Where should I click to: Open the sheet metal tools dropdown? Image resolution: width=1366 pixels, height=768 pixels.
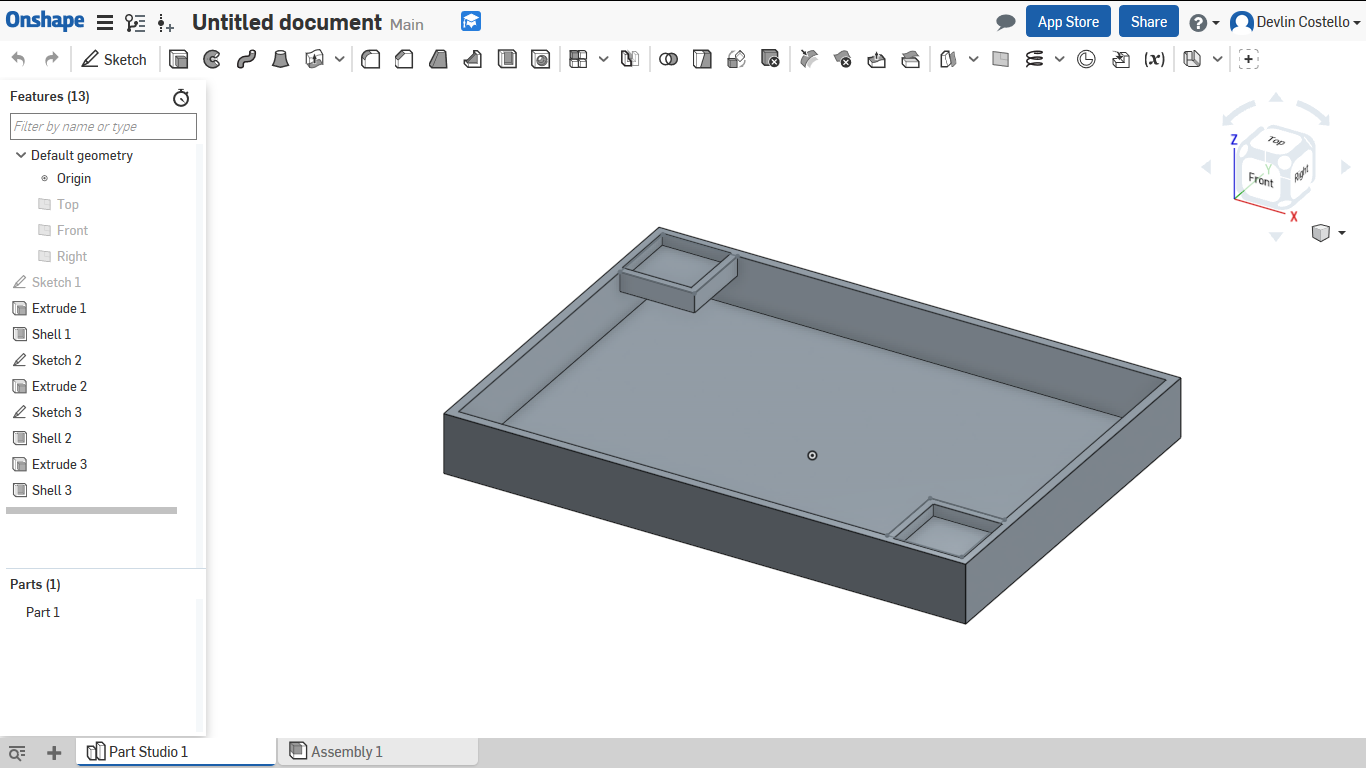click(1217, 60)
